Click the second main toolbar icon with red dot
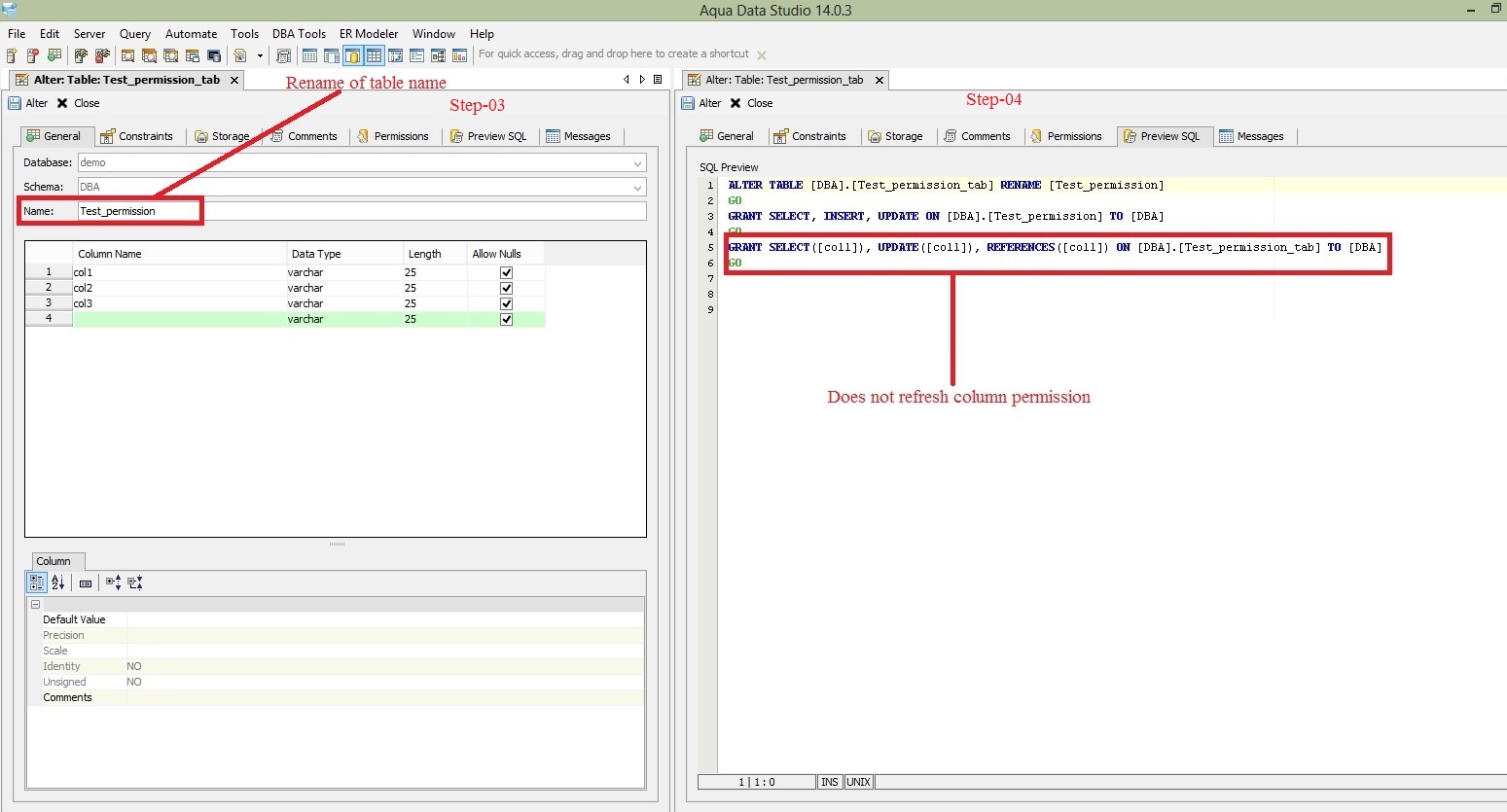The width and height of the screenshot is (1507, 812). 32,55
